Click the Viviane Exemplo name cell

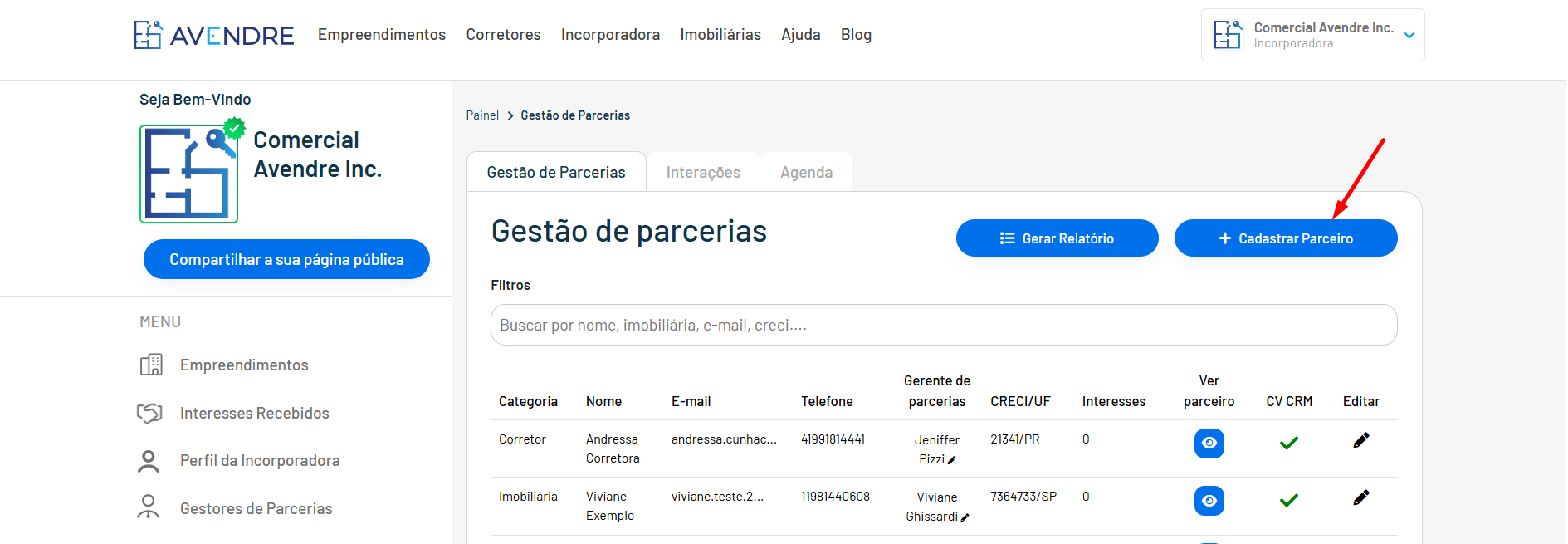click(610, 506)
